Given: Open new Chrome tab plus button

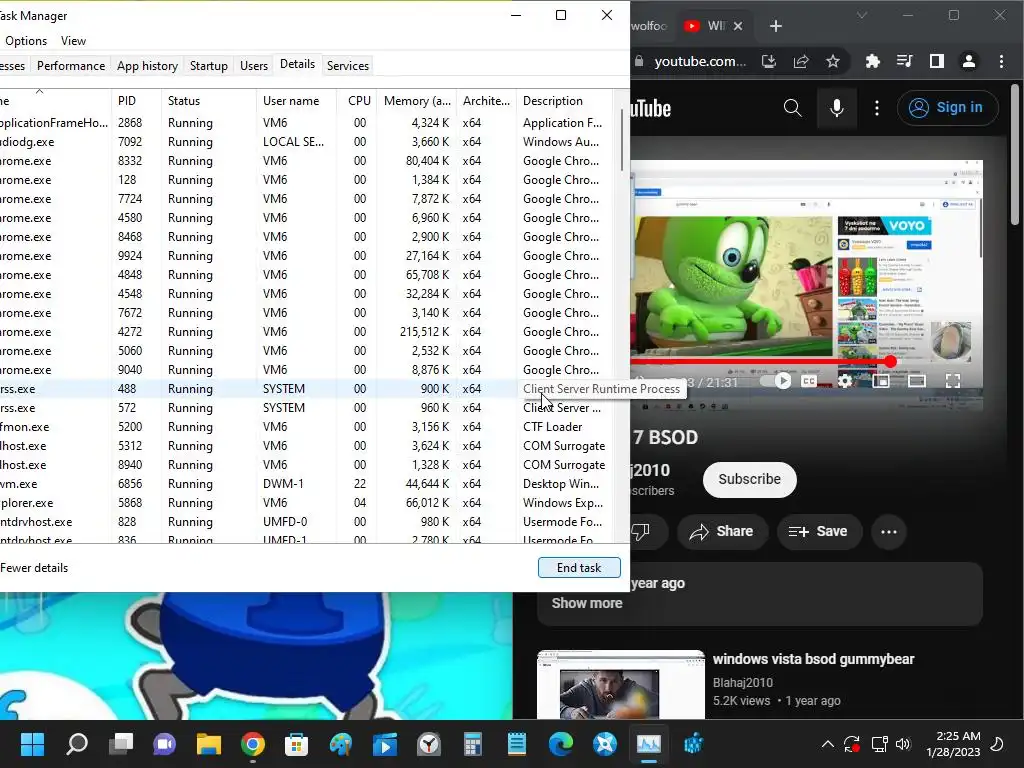Looking at the screenshot, I should coord(775,25).
